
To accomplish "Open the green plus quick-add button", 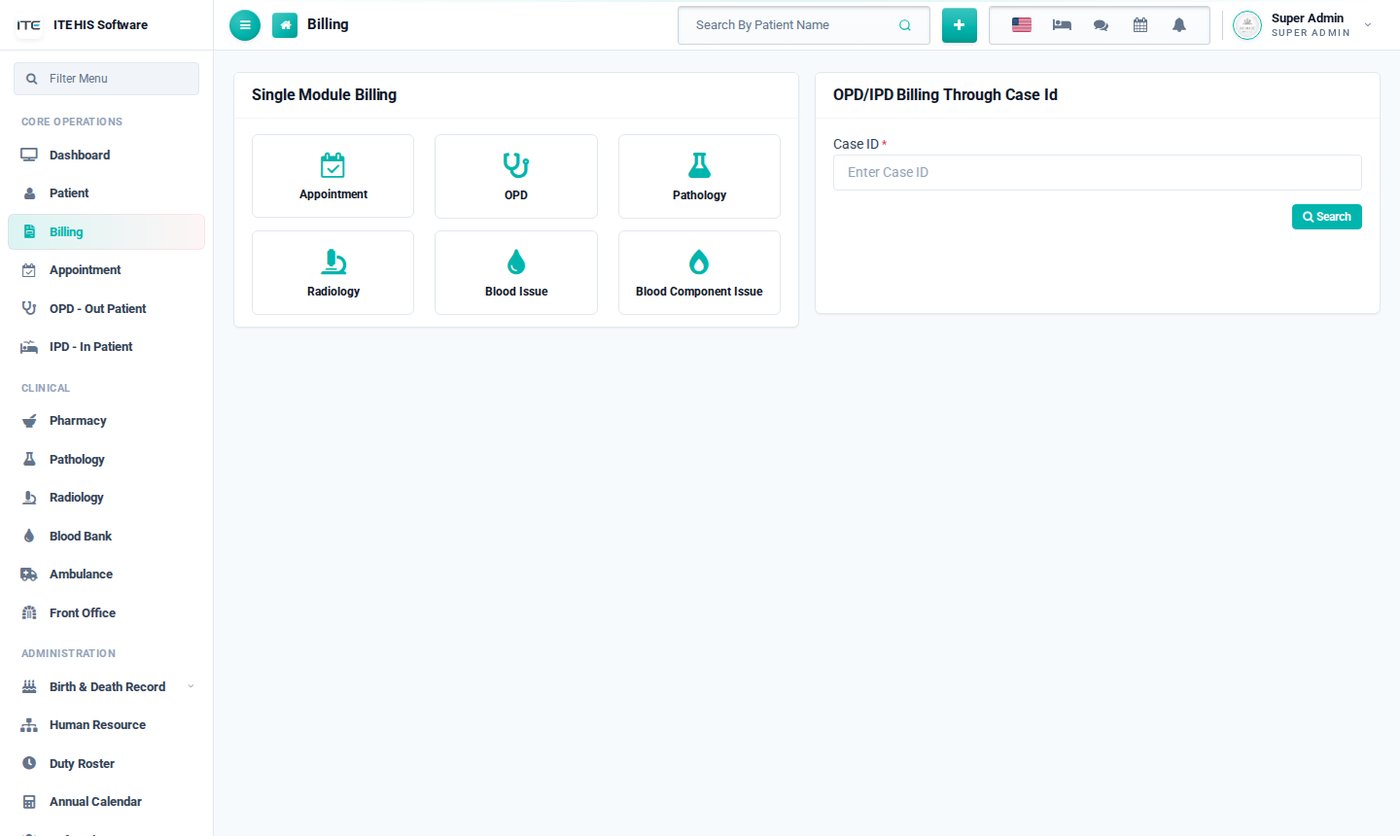I will coord(959,25).
